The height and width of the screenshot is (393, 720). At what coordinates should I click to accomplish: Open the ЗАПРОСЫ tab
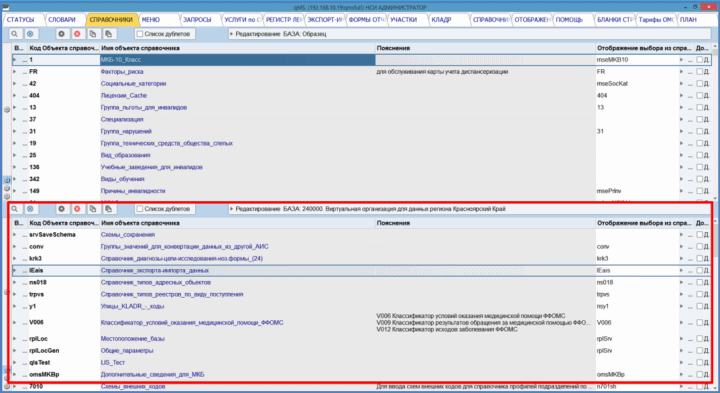tap(197, 20)
